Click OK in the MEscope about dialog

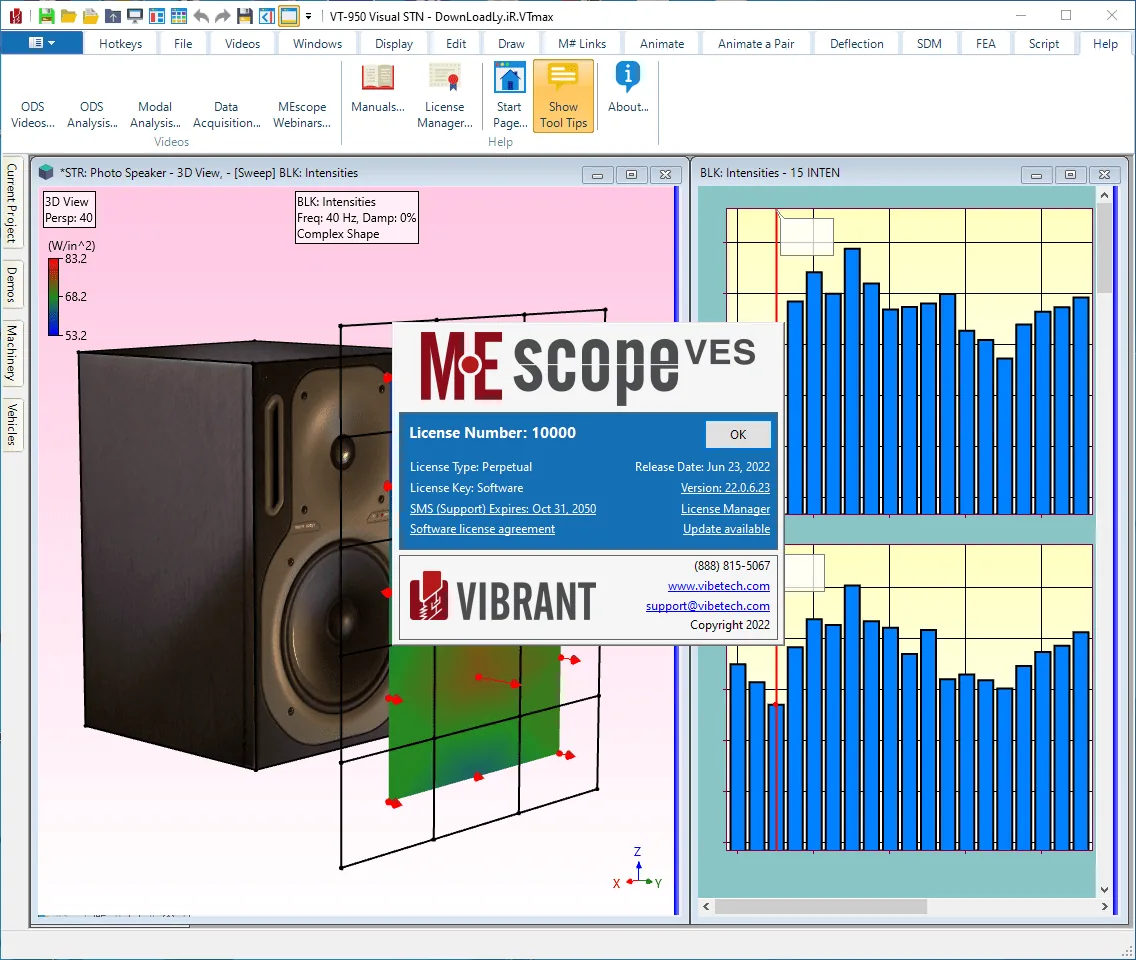(738, 434)
